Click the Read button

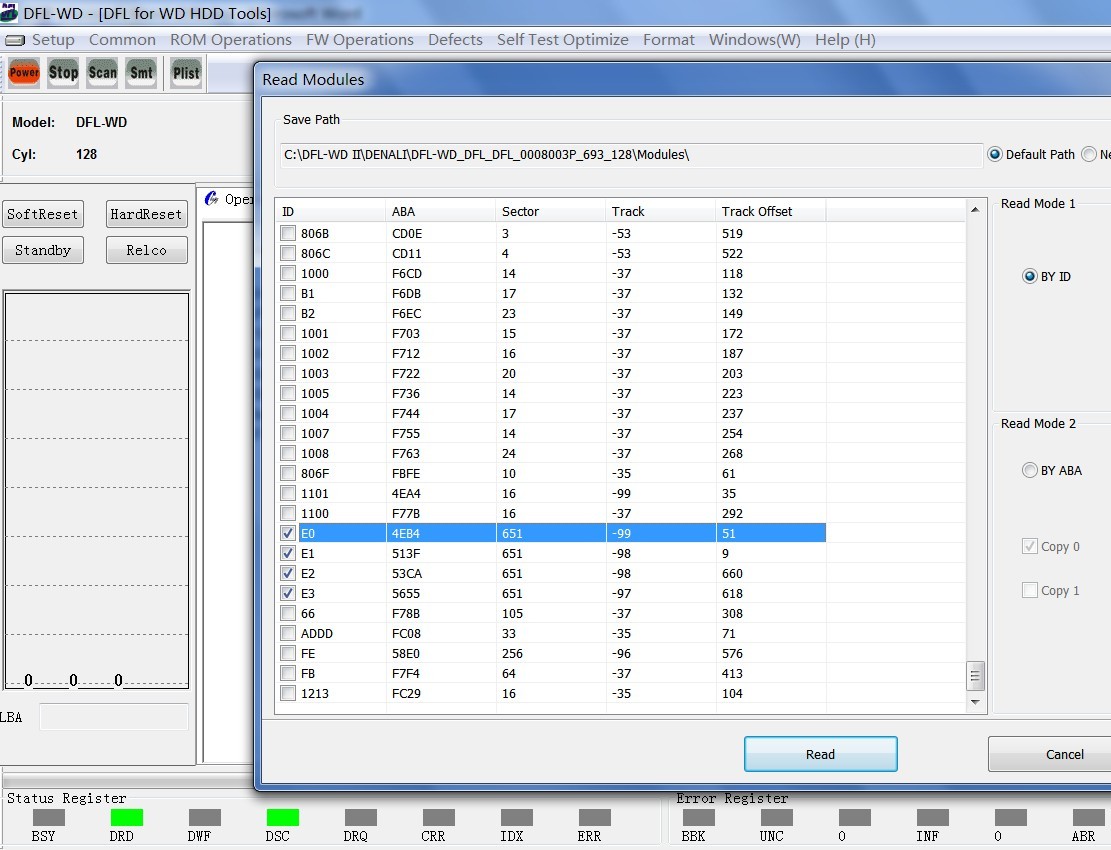pyautogui.click(x=820, y=754)
